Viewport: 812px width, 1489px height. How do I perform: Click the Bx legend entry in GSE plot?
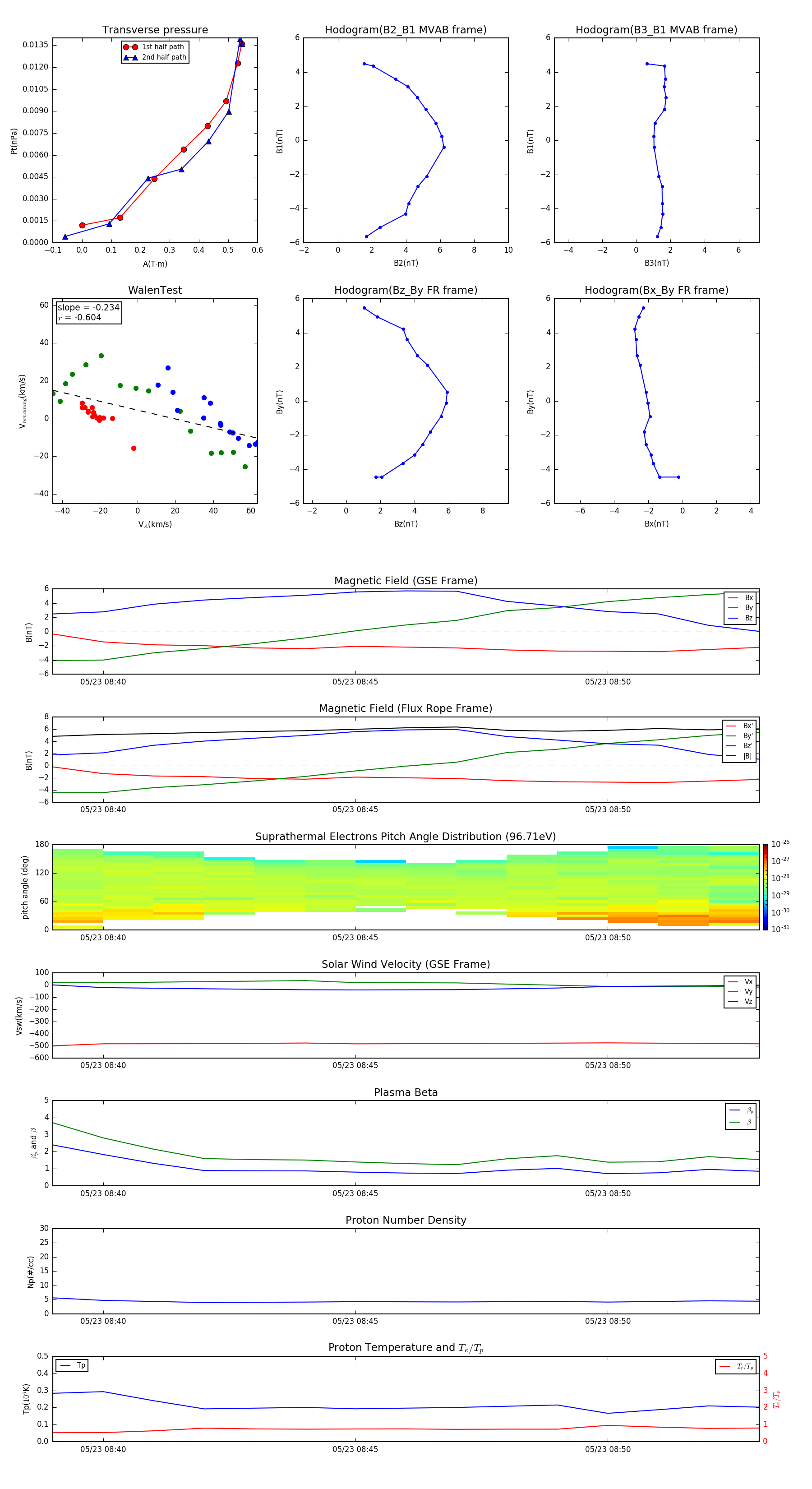[740, 598]
